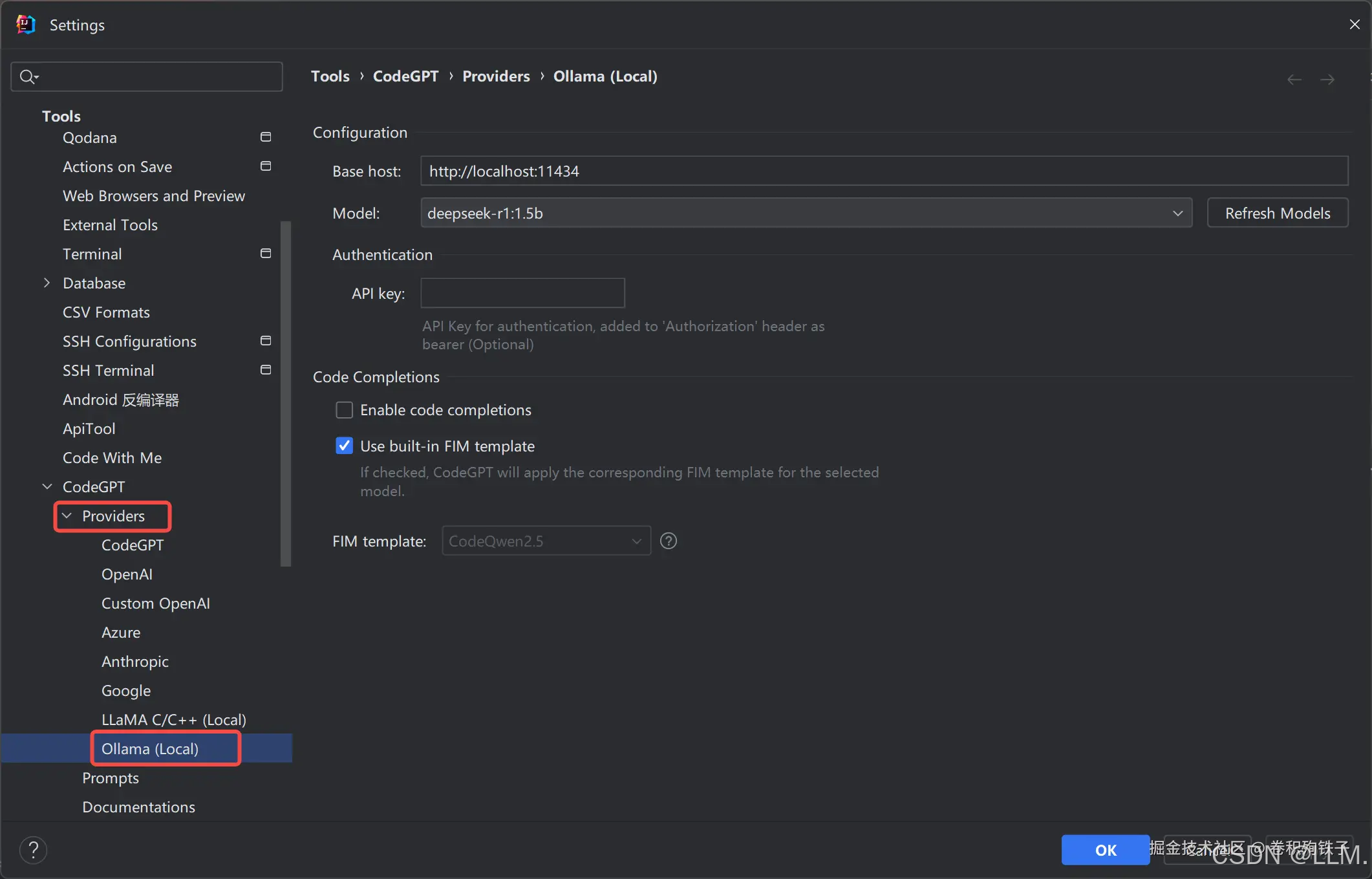Select Anthropic provider in sidebar

[x=134, y=662]
